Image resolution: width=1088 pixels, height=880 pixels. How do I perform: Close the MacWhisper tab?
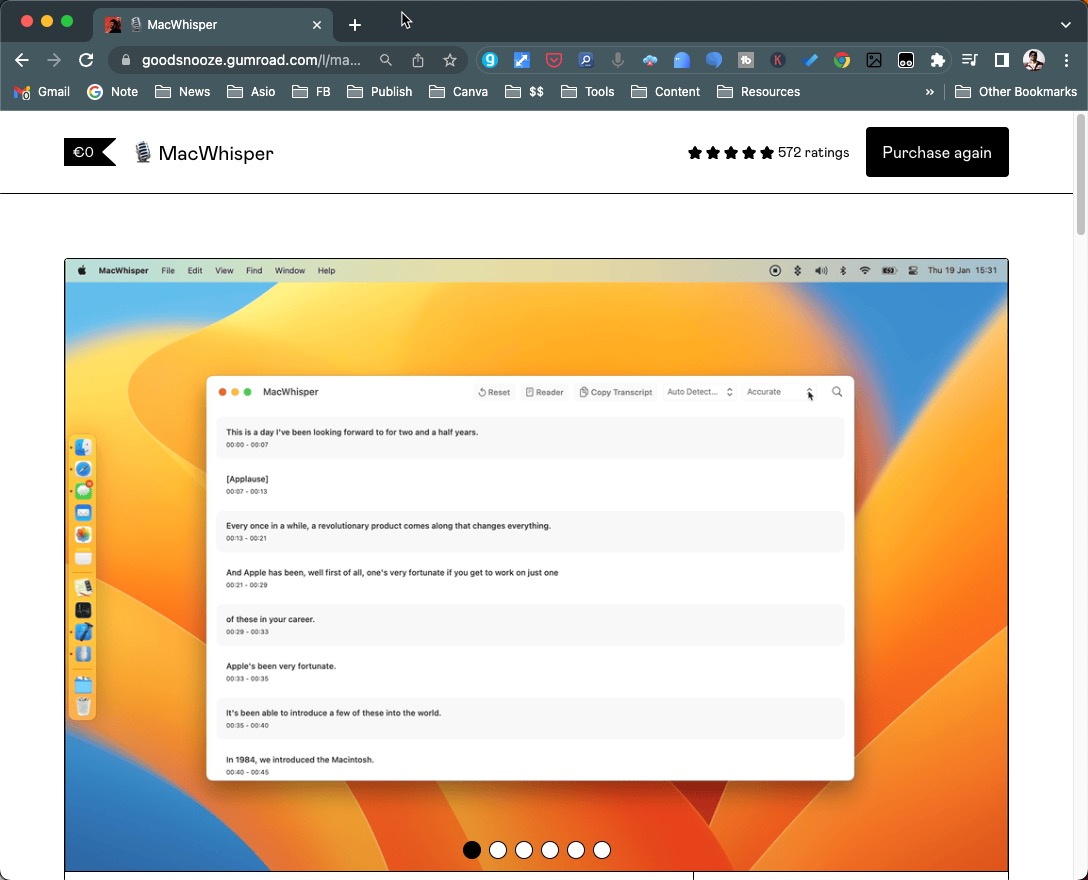(317, 25)
